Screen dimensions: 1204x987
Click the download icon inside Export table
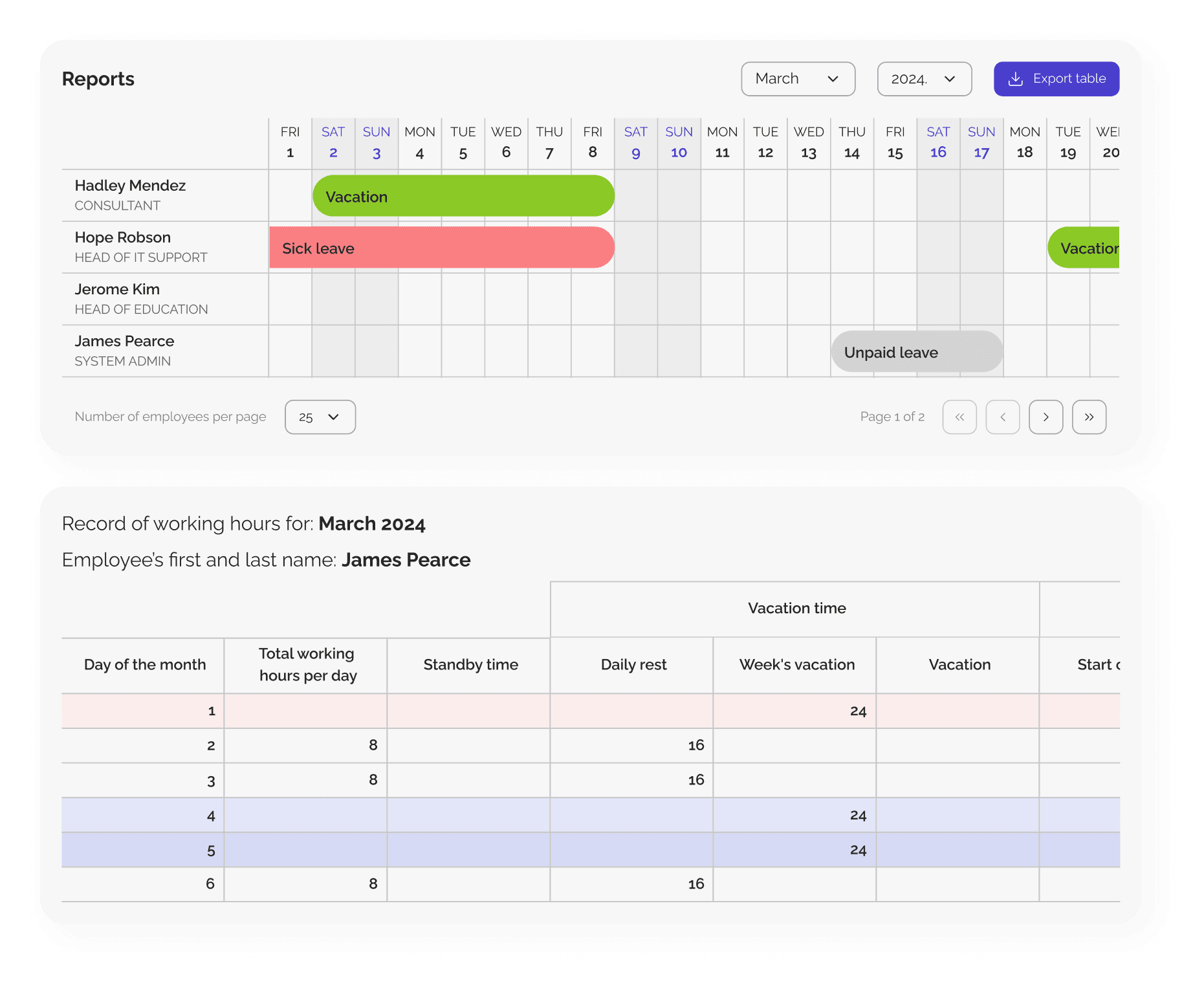tap(1016, 78)
